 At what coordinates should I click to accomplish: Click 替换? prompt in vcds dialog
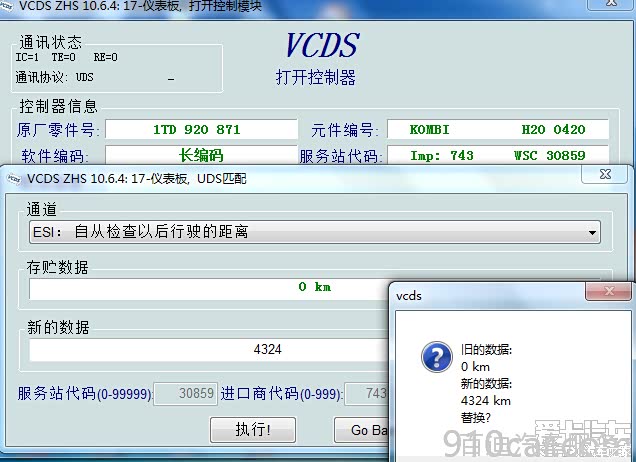(475, 418)
